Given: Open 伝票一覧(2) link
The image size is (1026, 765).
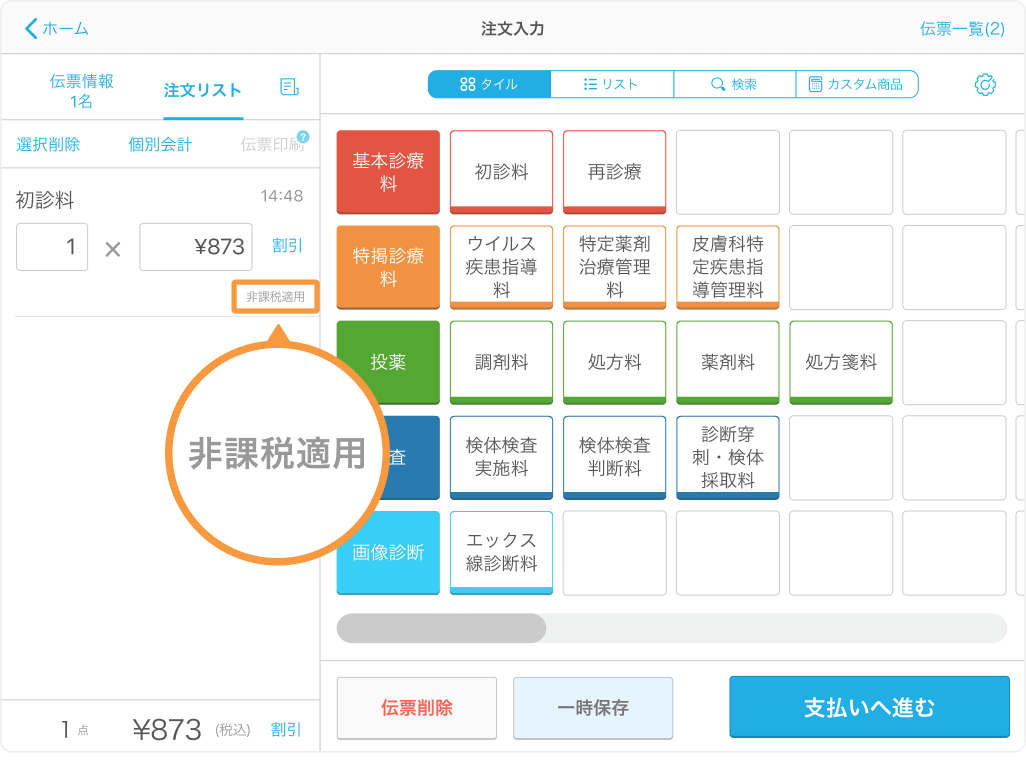Looking at the screenshot, I should (961, 29).
